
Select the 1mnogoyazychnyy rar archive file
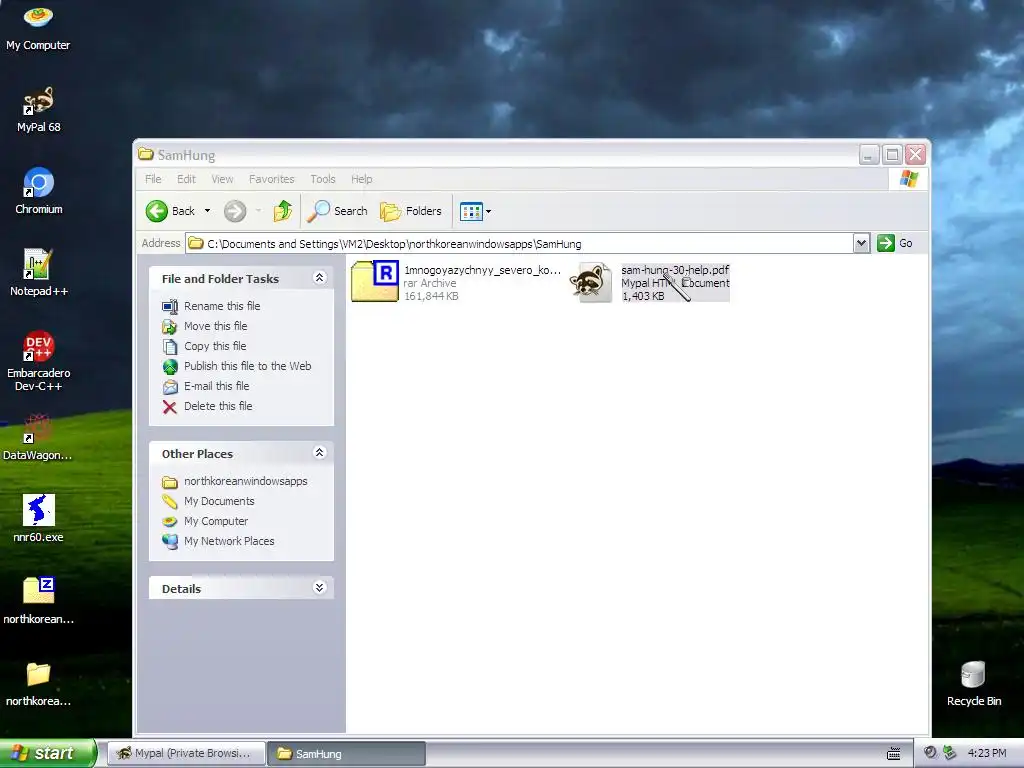click(456, 282)
